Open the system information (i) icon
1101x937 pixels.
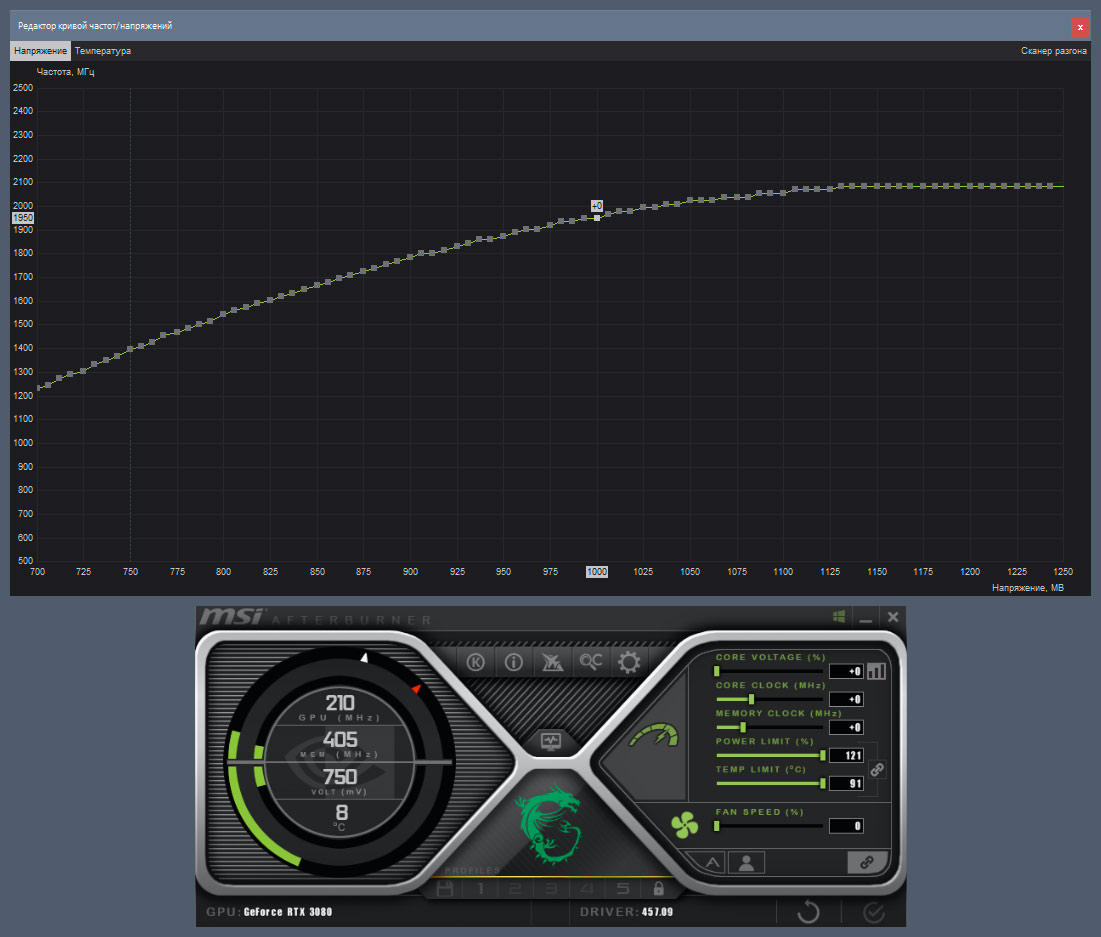click(x=514, y=662)
